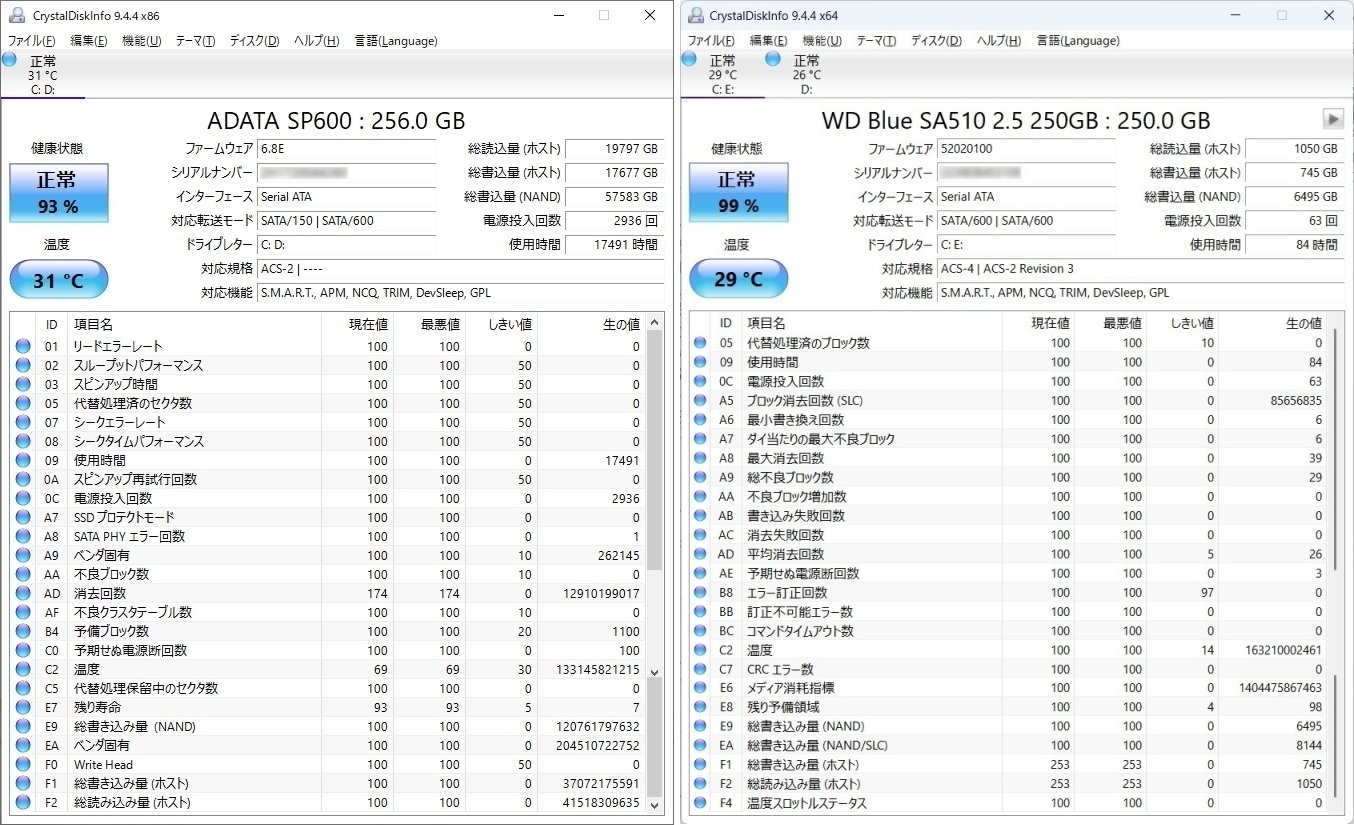This screenshot has width=1354, height=825.
Task: Click the scroll up arrow in x86 SMART list
Action: coord(655,322)
